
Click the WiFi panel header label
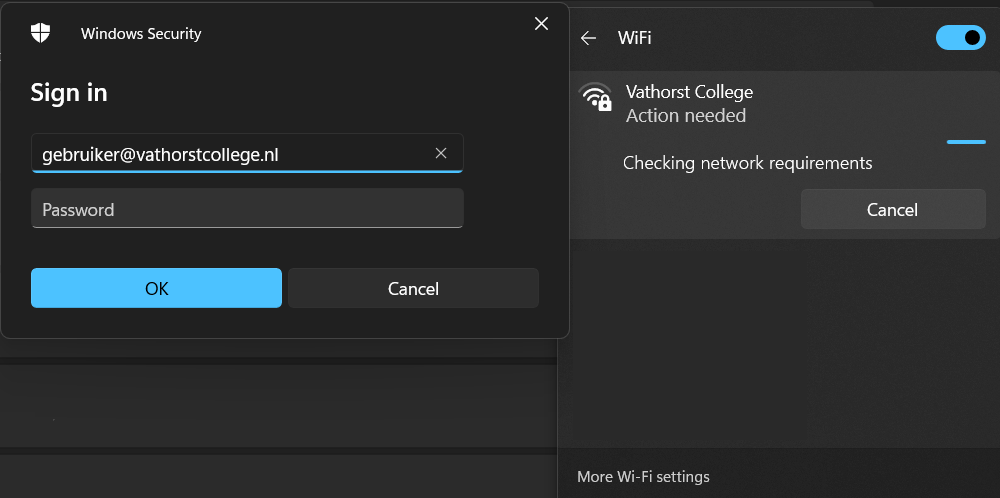635,38
